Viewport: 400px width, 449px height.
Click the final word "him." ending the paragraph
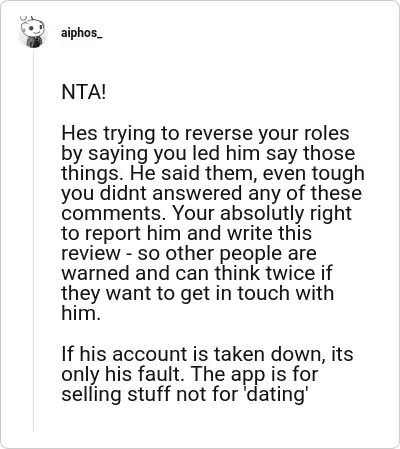(x=81, y=313)
